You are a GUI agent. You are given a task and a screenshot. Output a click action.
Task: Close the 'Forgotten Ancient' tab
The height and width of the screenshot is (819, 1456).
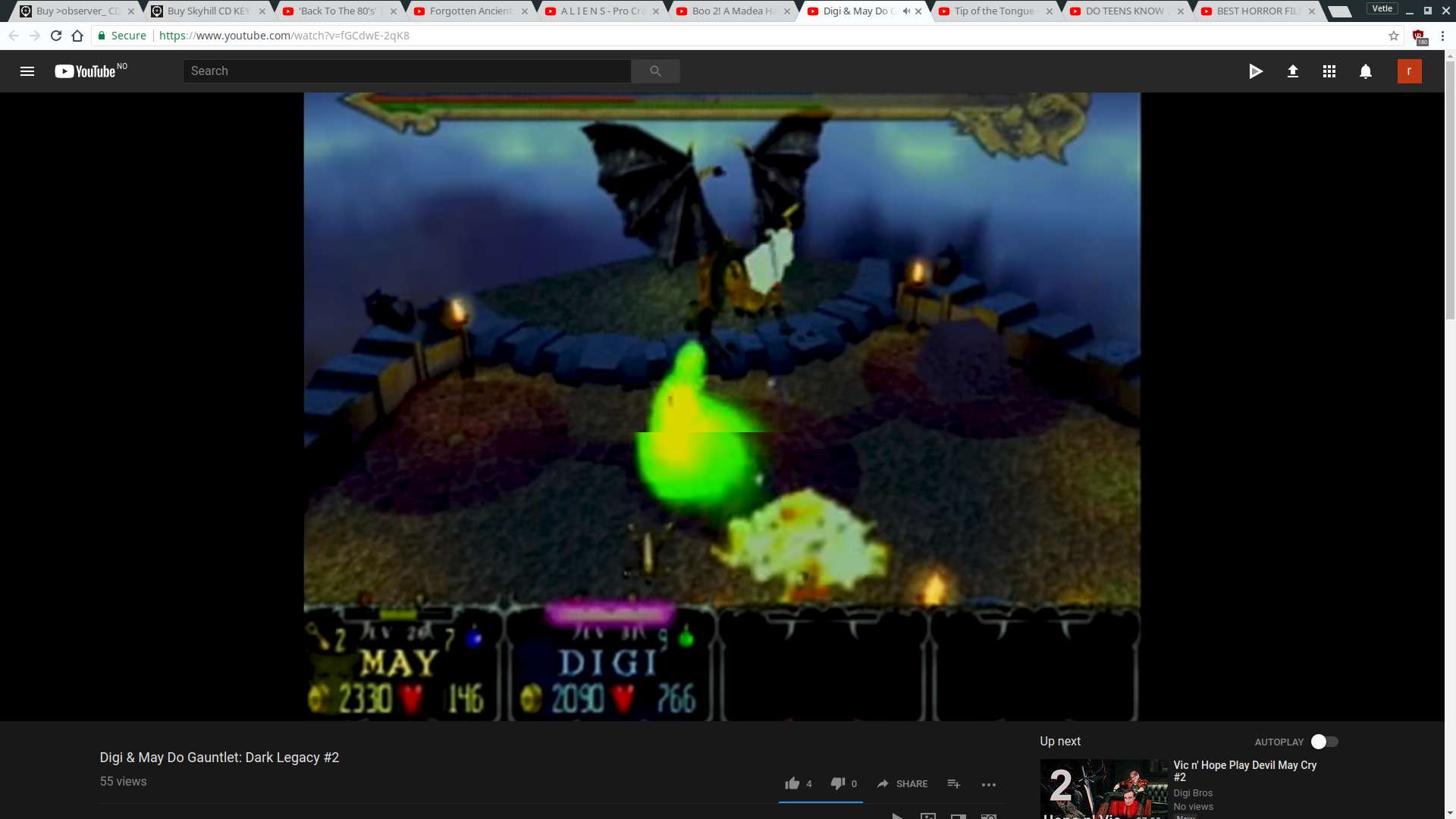tap(525, 11)
